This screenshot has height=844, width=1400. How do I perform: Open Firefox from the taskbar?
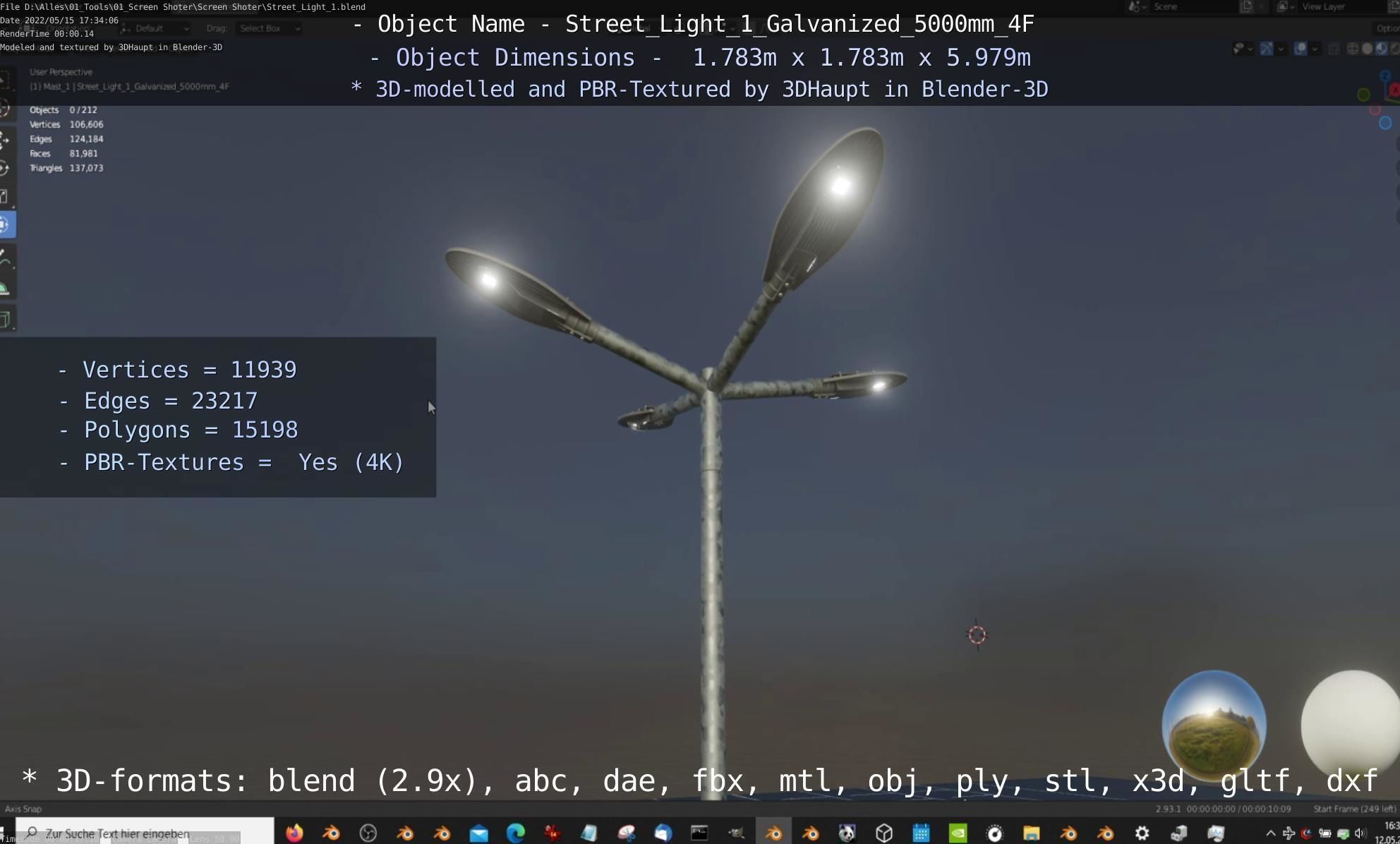click(294, 833)
